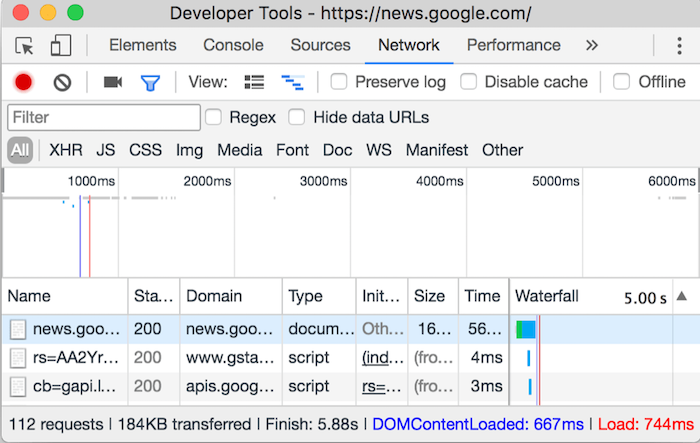
Task: Activate the inspect element picker icon
Action: pyautogui.click(x=24, y=46)
